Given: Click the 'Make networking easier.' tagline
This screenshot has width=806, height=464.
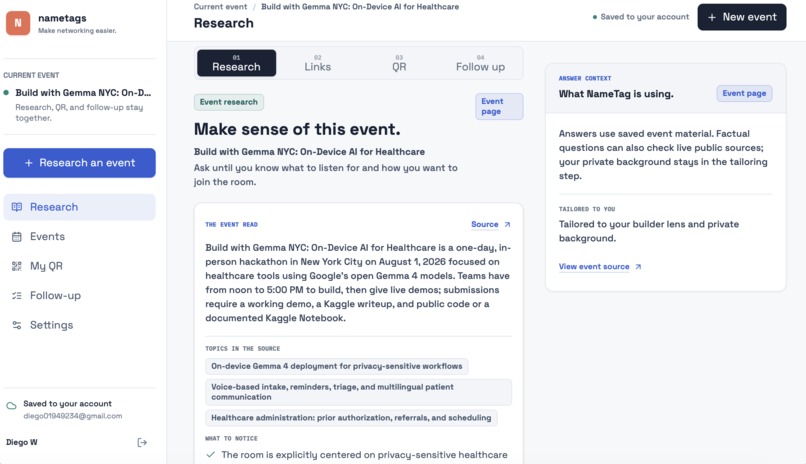Looking at the screenshot, I should coord(77,31).
